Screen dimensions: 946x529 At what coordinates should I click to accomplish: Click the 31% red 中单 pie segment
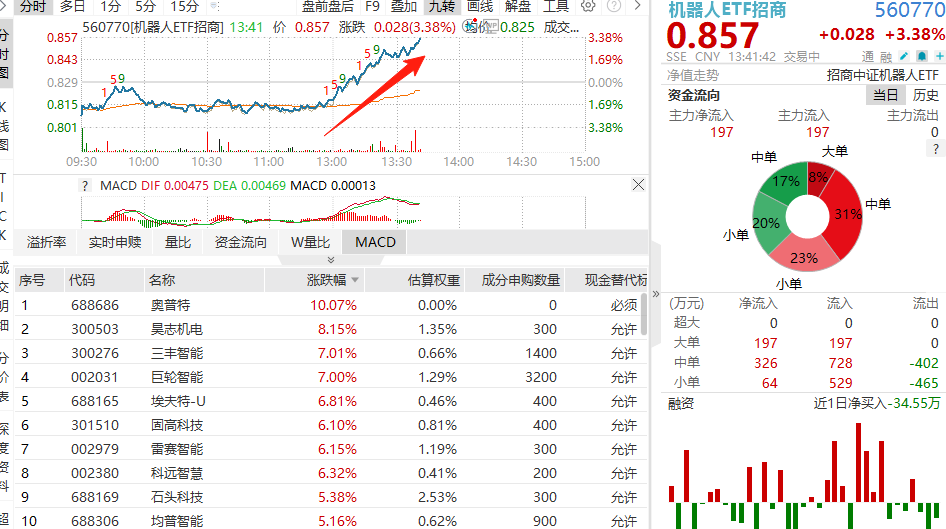(x=846, y=214)
